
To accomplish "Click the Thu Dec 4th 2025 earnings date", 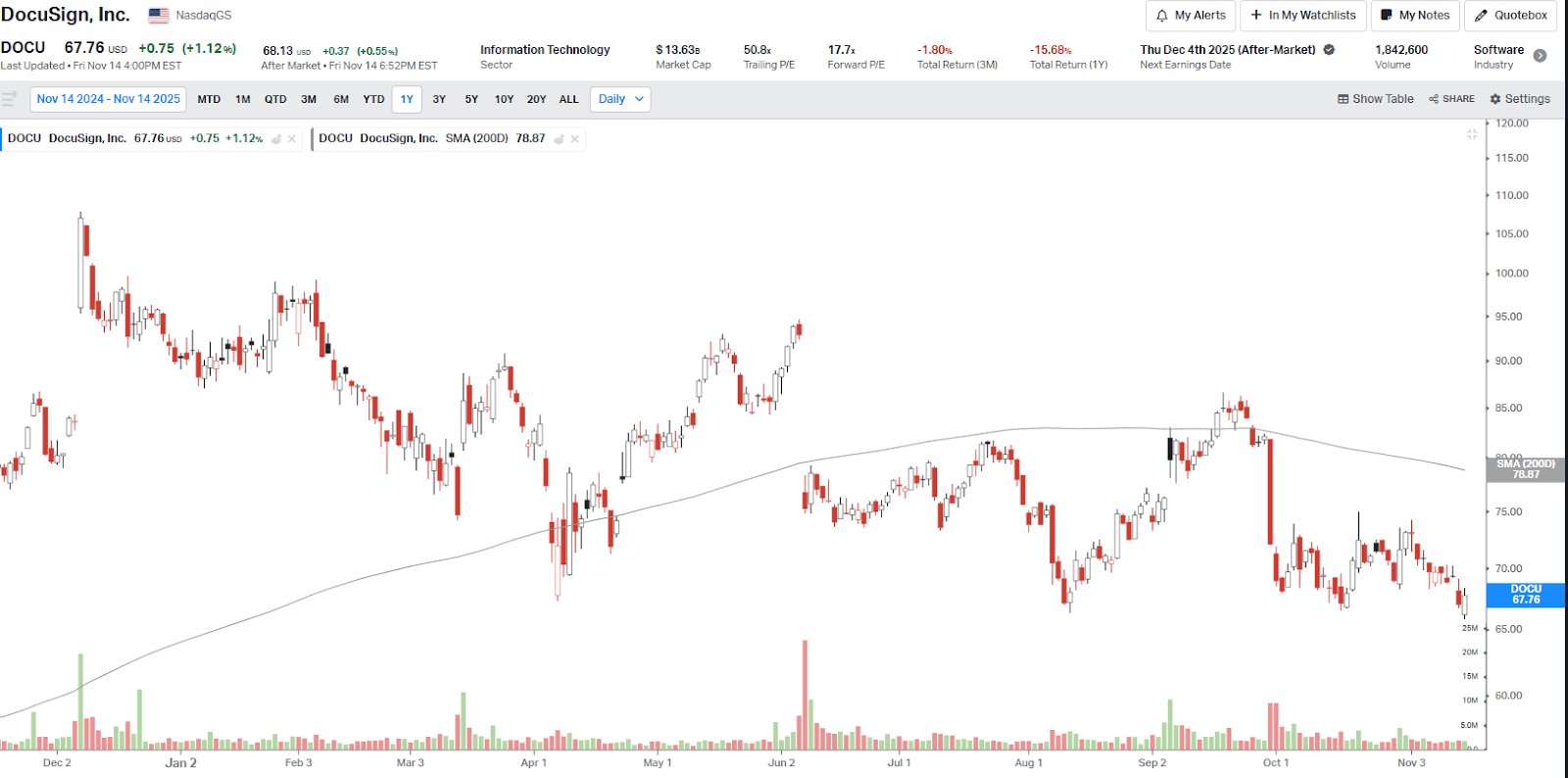I will [1228, 50].
